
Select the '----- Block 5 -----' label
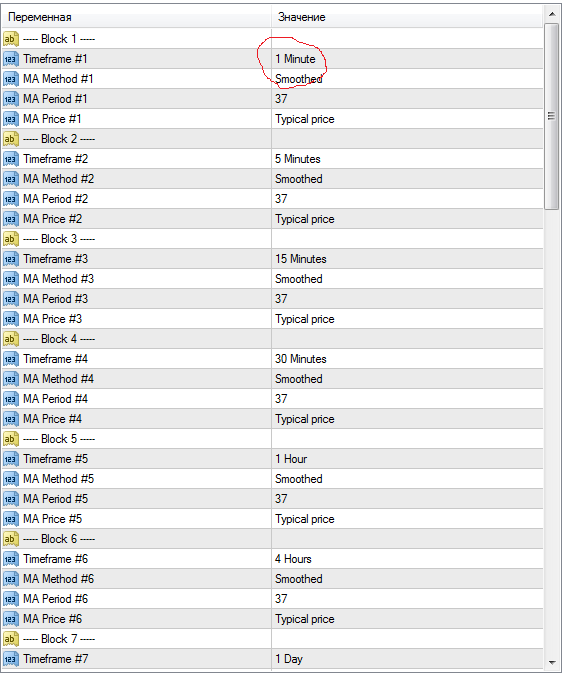click(59, 439)
